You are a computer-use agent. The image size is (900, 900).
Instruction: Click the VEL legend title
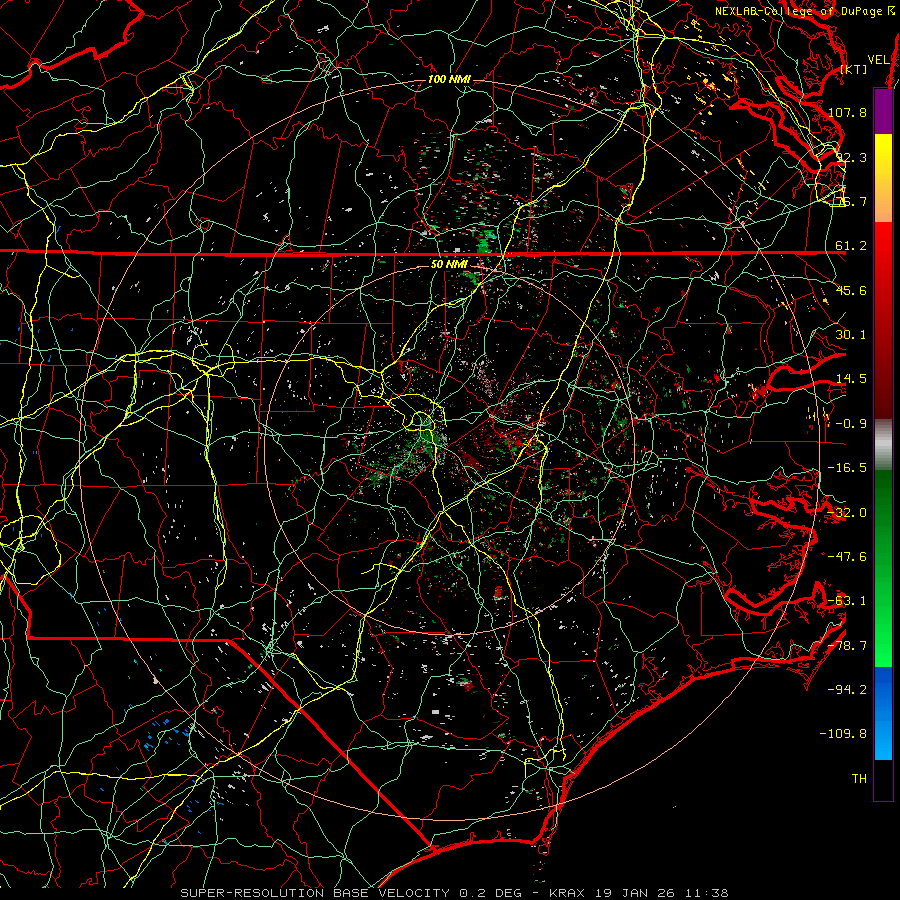[878, 60]
